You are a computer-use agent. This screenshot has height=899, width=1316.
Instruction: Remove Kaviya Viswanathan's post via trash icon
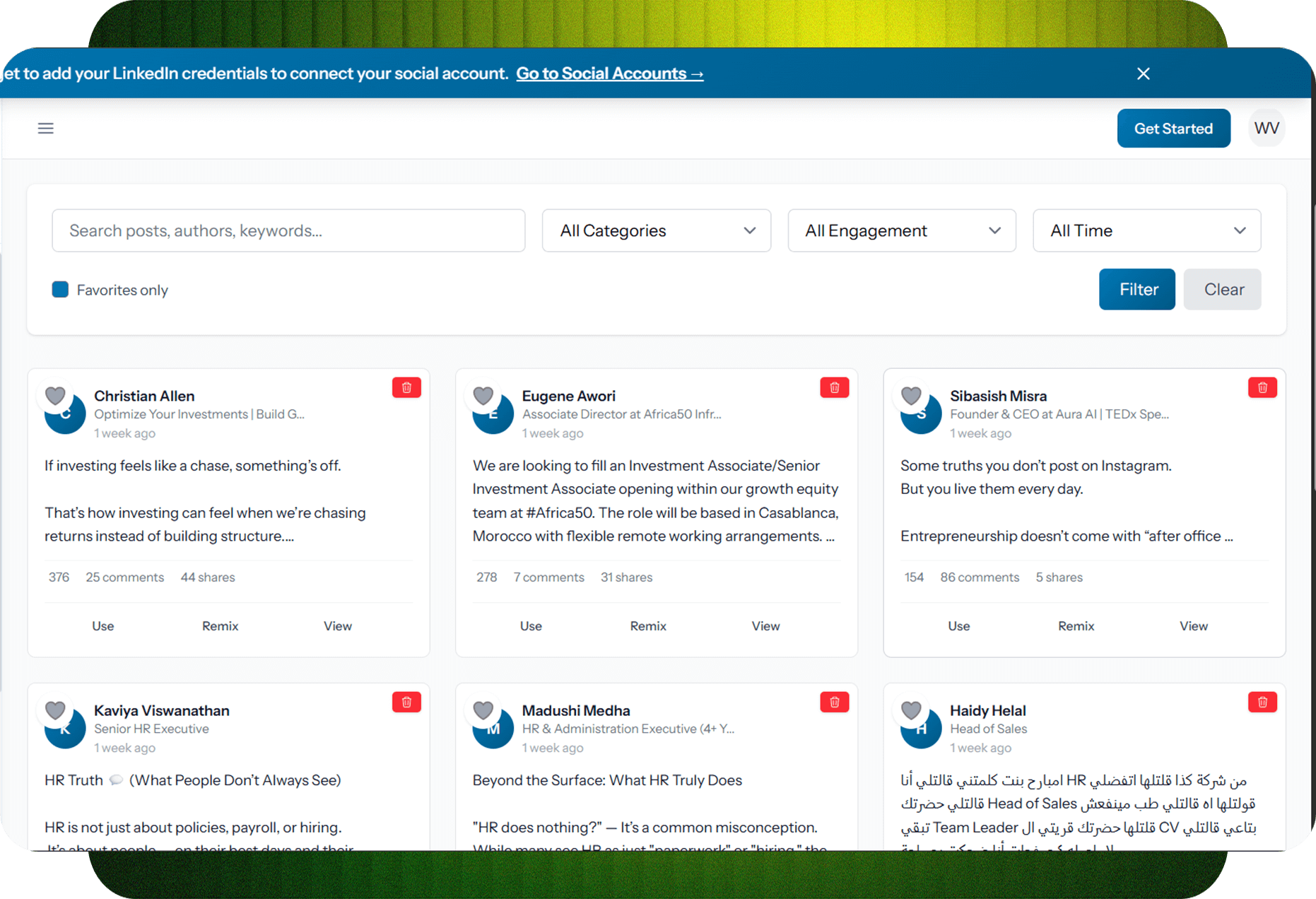pos(406,702)
